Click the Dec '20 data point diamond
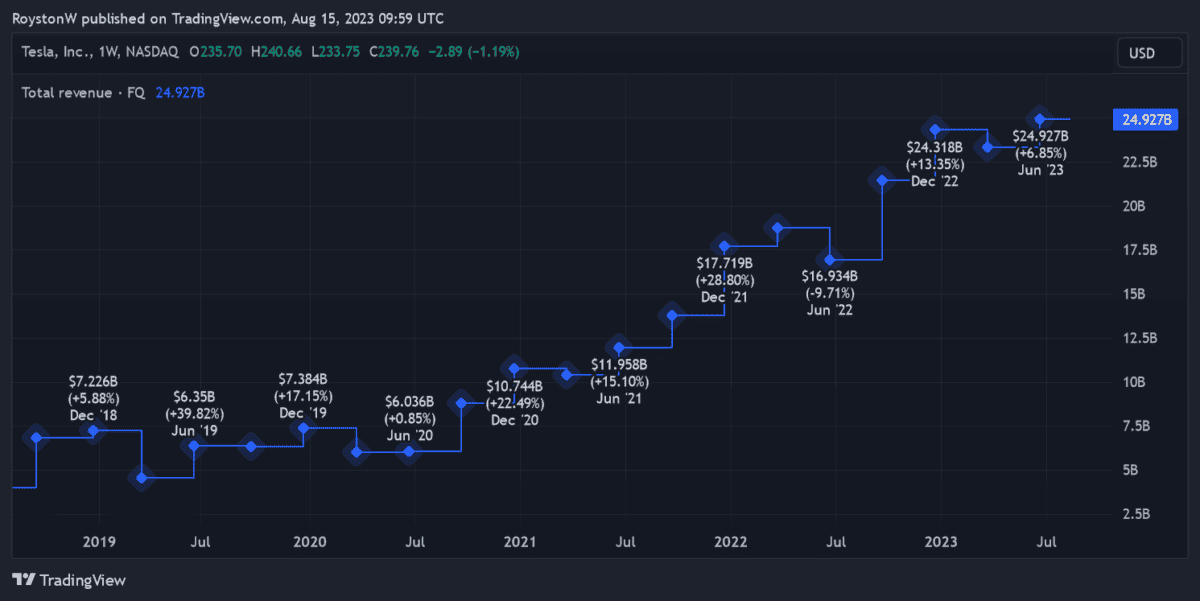Screen dimensions: 1200x601 coord(514,369)
